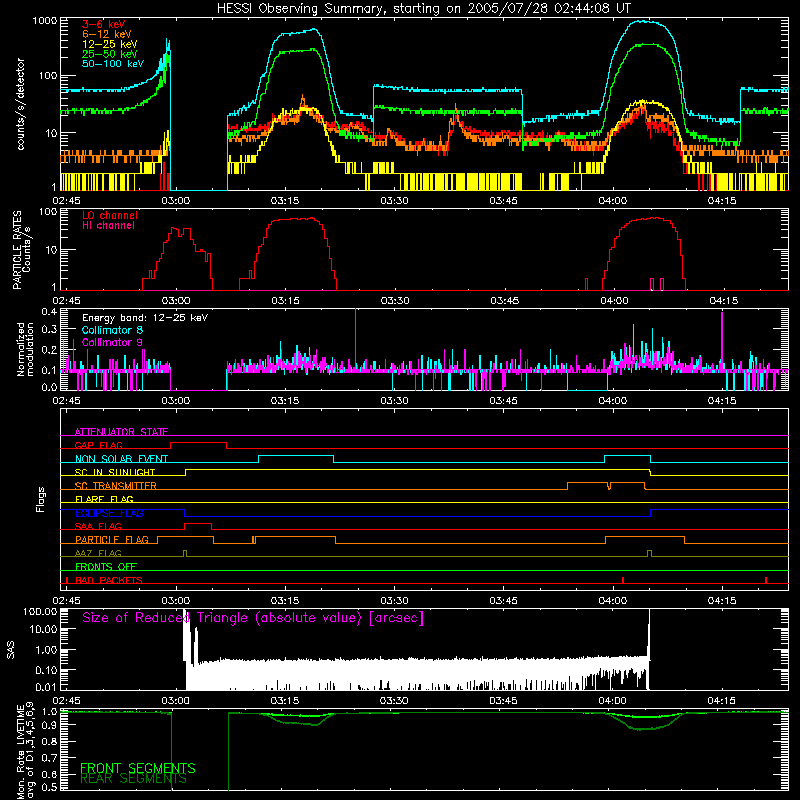Select the 6-12 keV legend label
Viewport: 800px width, 800px height.
pyautogui.click(x=107, y=34)
